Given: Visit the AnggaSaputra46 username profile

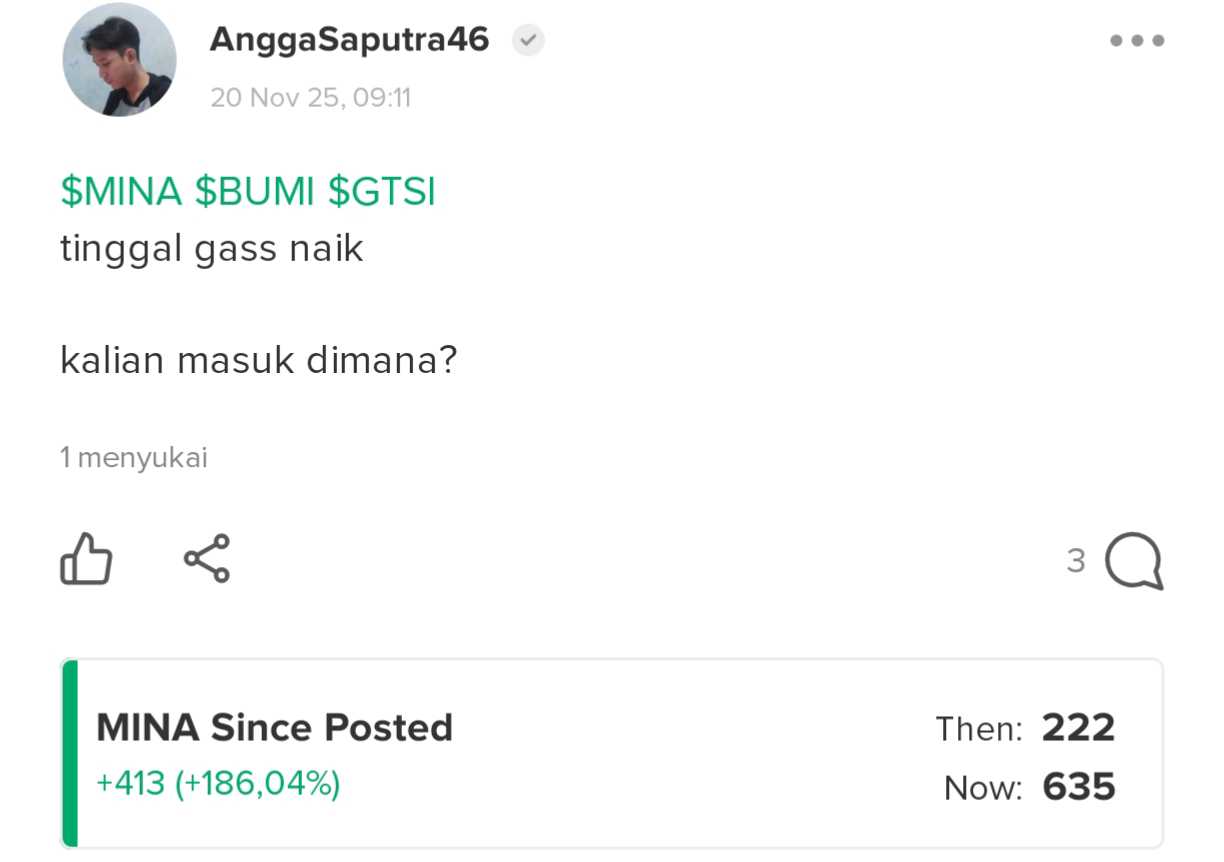Looking at the screenshot, I should click(349, 40).
